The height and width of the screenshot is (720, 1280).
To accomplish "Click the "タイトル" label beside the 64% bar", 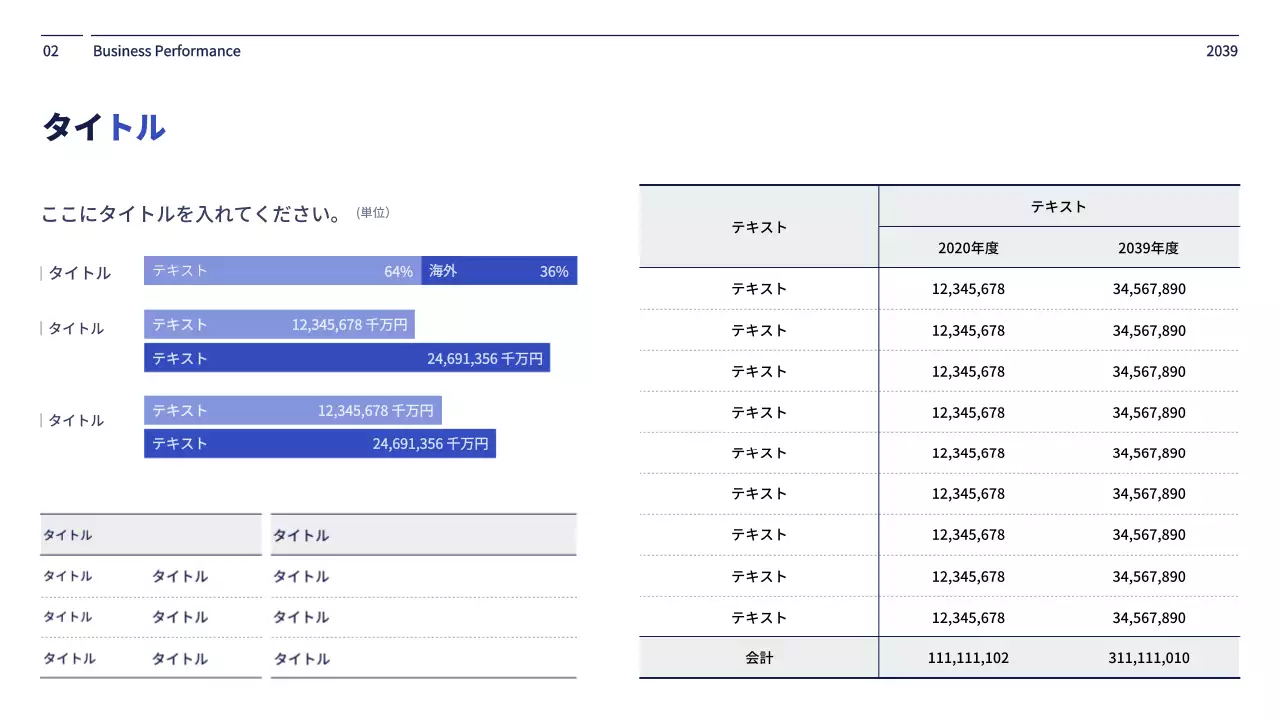I will pos(80,273).
